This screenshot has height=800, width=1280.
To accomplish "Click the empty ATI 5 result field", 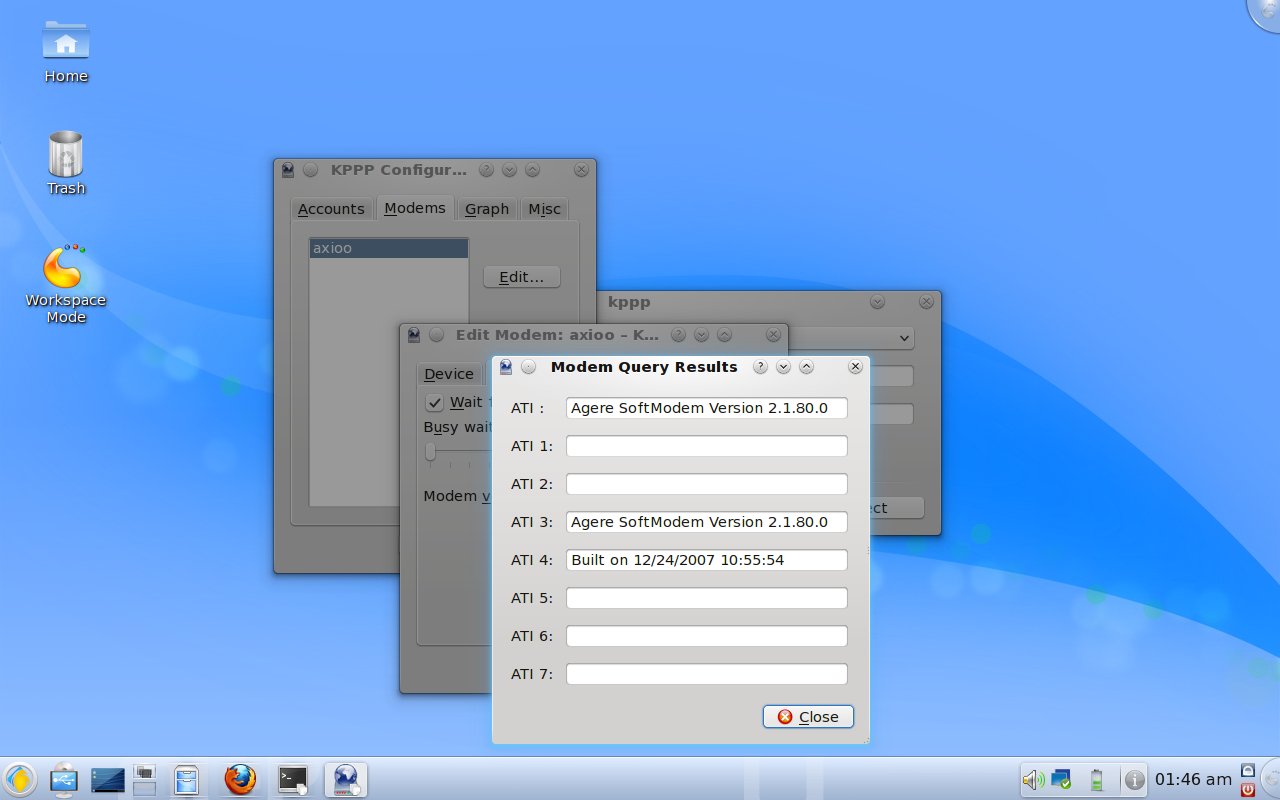I will (706, 598).
